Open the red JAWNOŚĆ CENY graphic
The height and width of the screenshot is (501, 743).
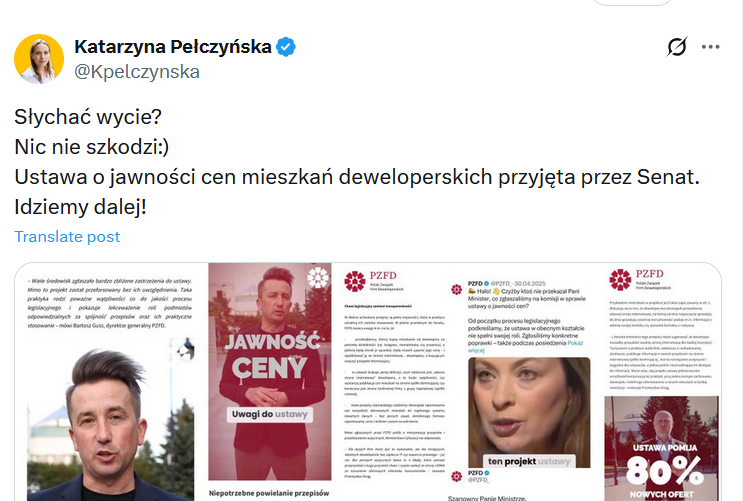[270, 372]
